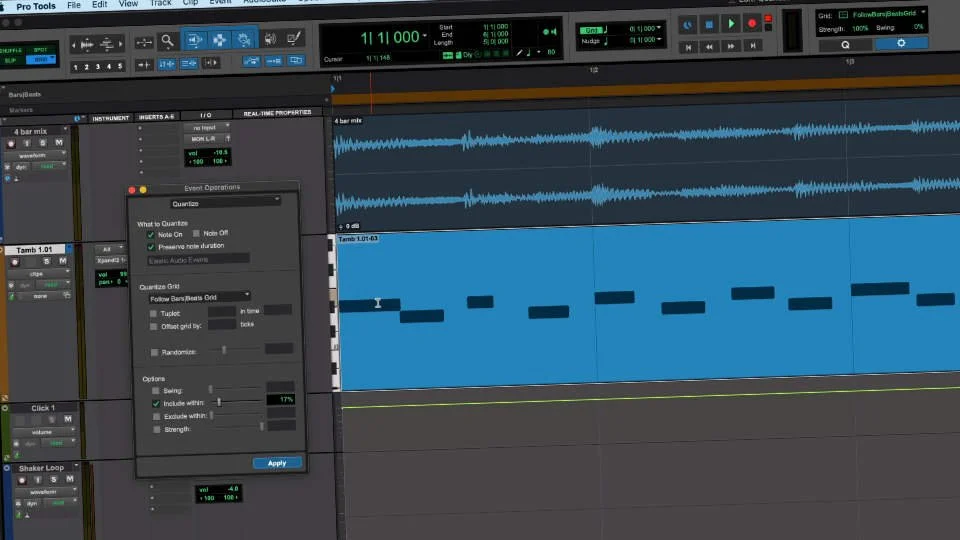This screenshot has height=540, width=960.
Task: Click the Rewind transport button
Action: [x=709, y=47]
